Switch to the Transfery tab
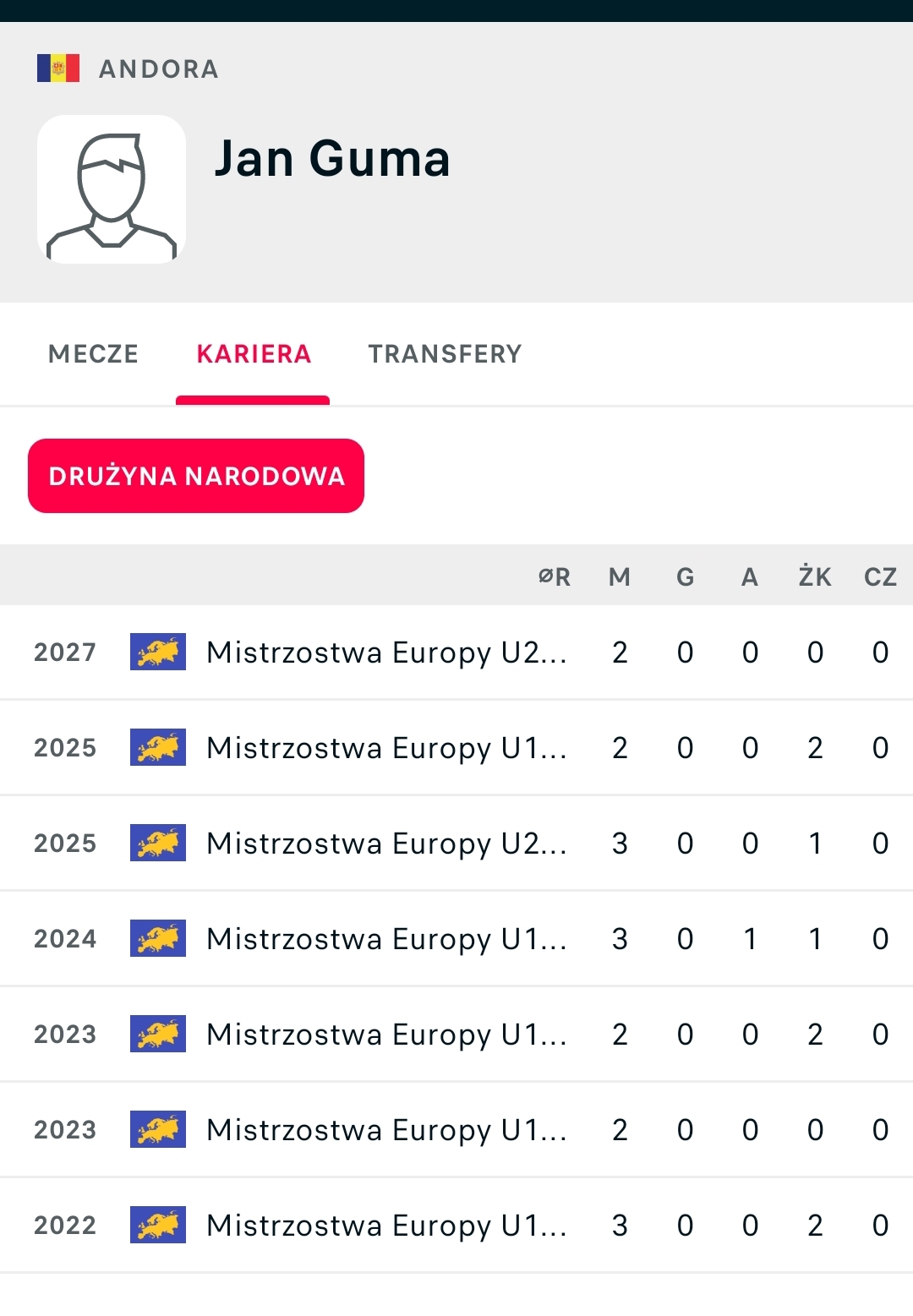The image size is (913, 1316). (445, 354)
